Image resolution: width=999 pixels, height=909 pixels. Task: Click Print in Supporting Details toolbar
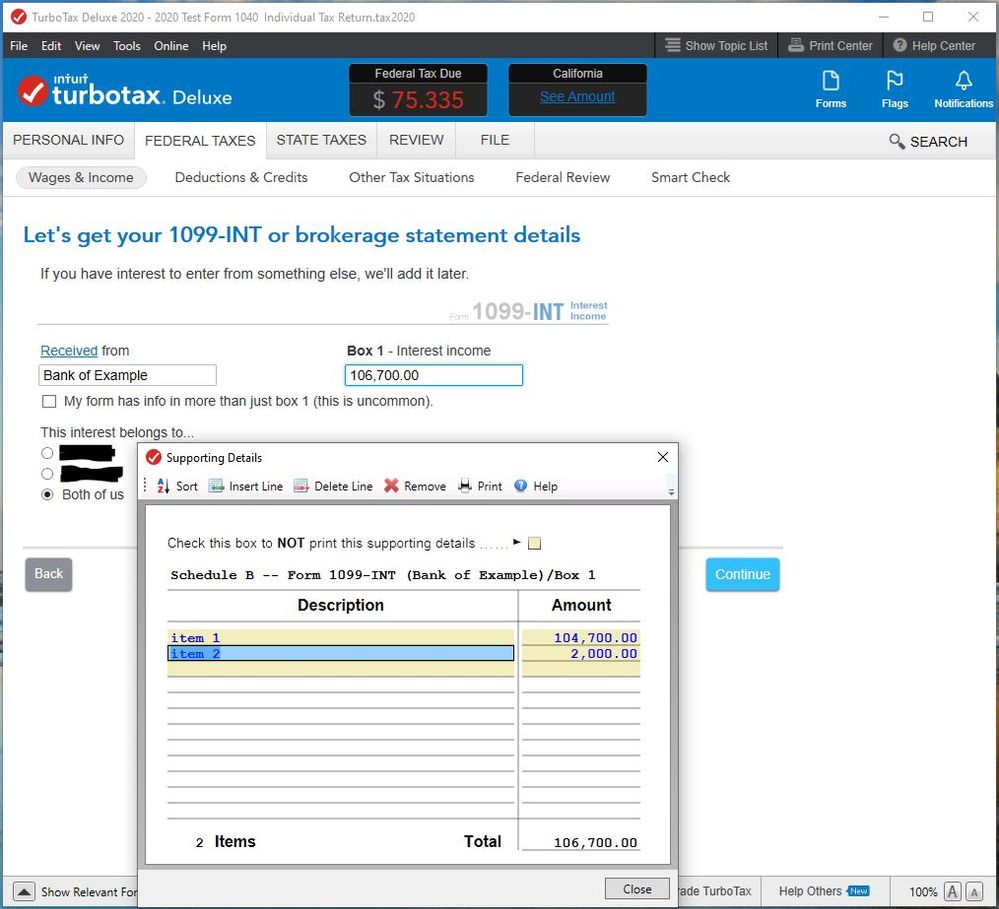(480, 486)
